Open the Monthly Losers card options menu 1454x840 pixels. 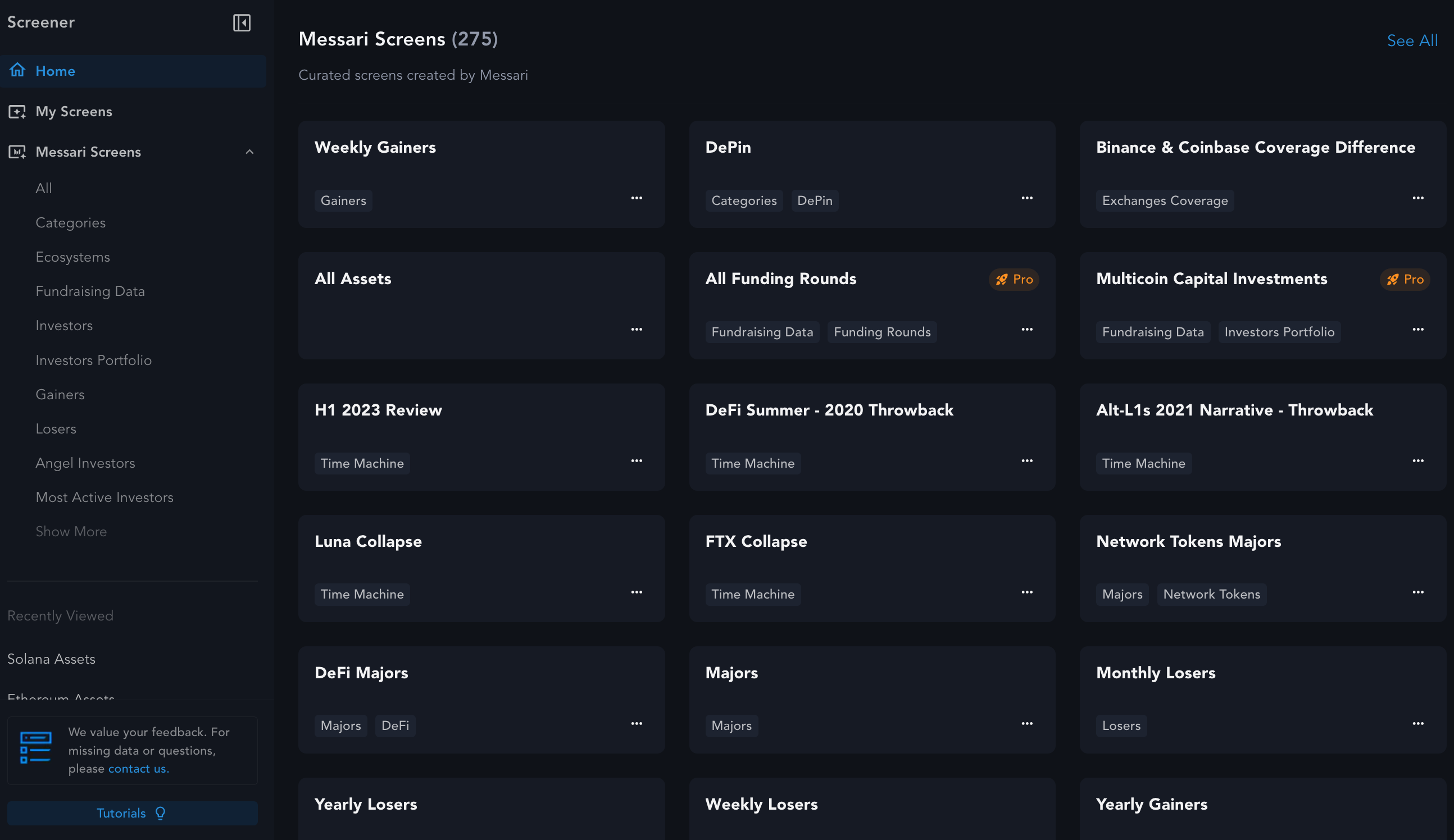1417,724
